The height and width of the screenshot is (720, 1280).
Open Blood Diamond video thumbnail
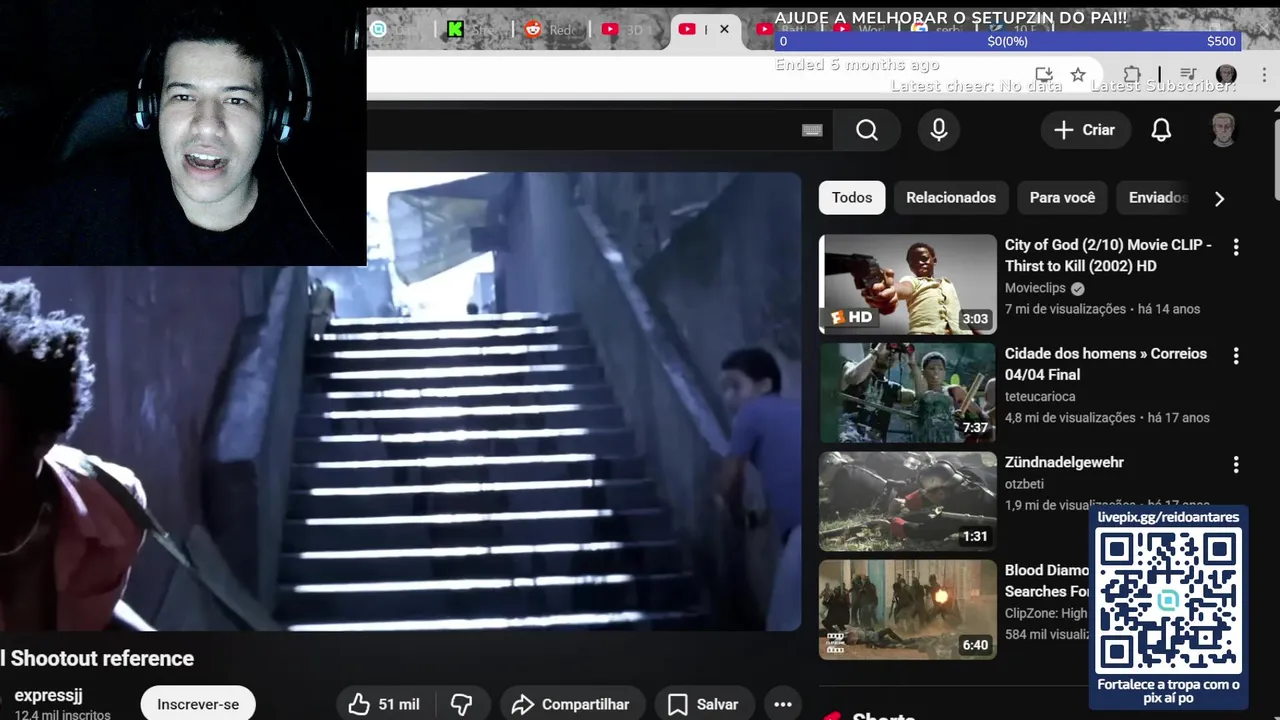point(908,610)
